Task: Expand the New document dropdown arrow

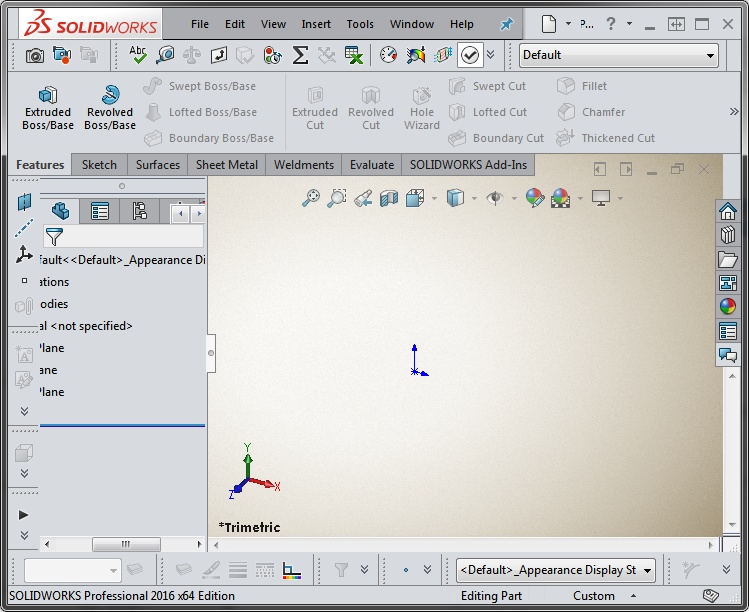Action: pos(568,23)
